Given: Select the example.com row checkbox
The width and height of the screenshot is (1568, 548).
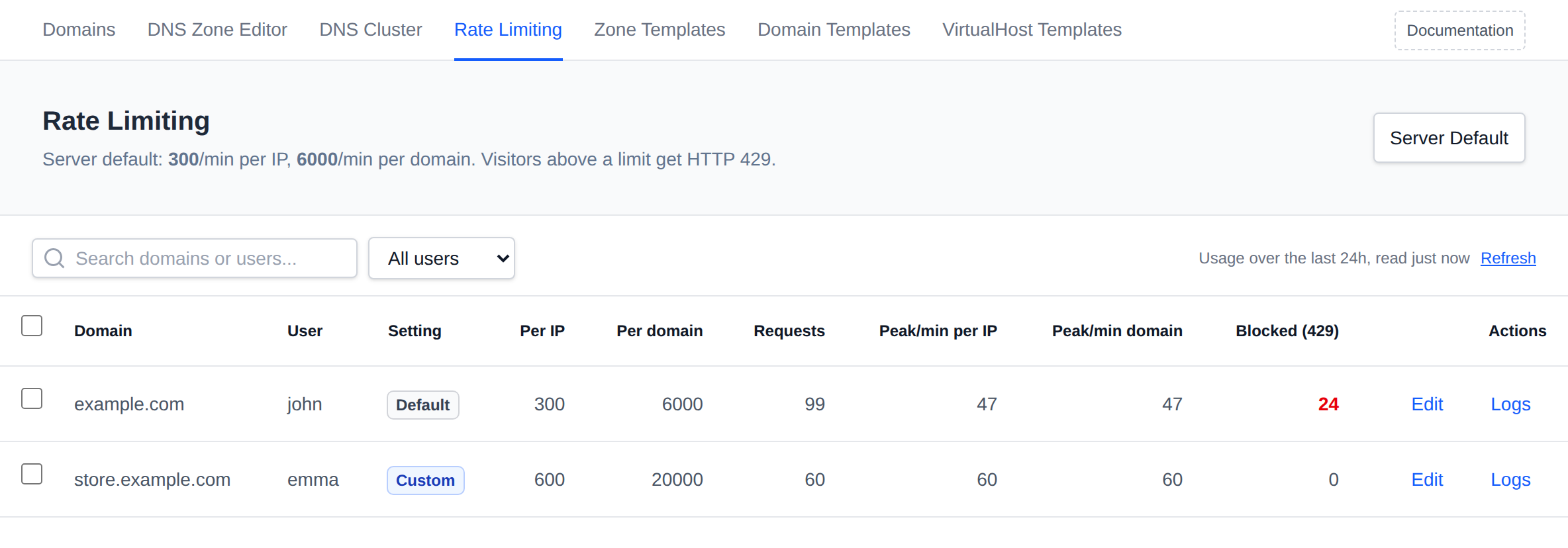Looking at the screenshot, I should [32, 398].
